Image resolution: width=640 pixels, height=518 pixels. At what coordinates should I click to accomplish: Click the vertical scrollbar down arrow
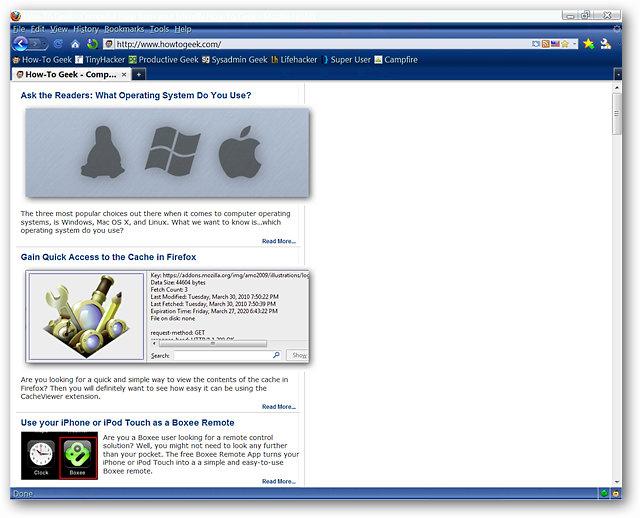pos(617,482)
